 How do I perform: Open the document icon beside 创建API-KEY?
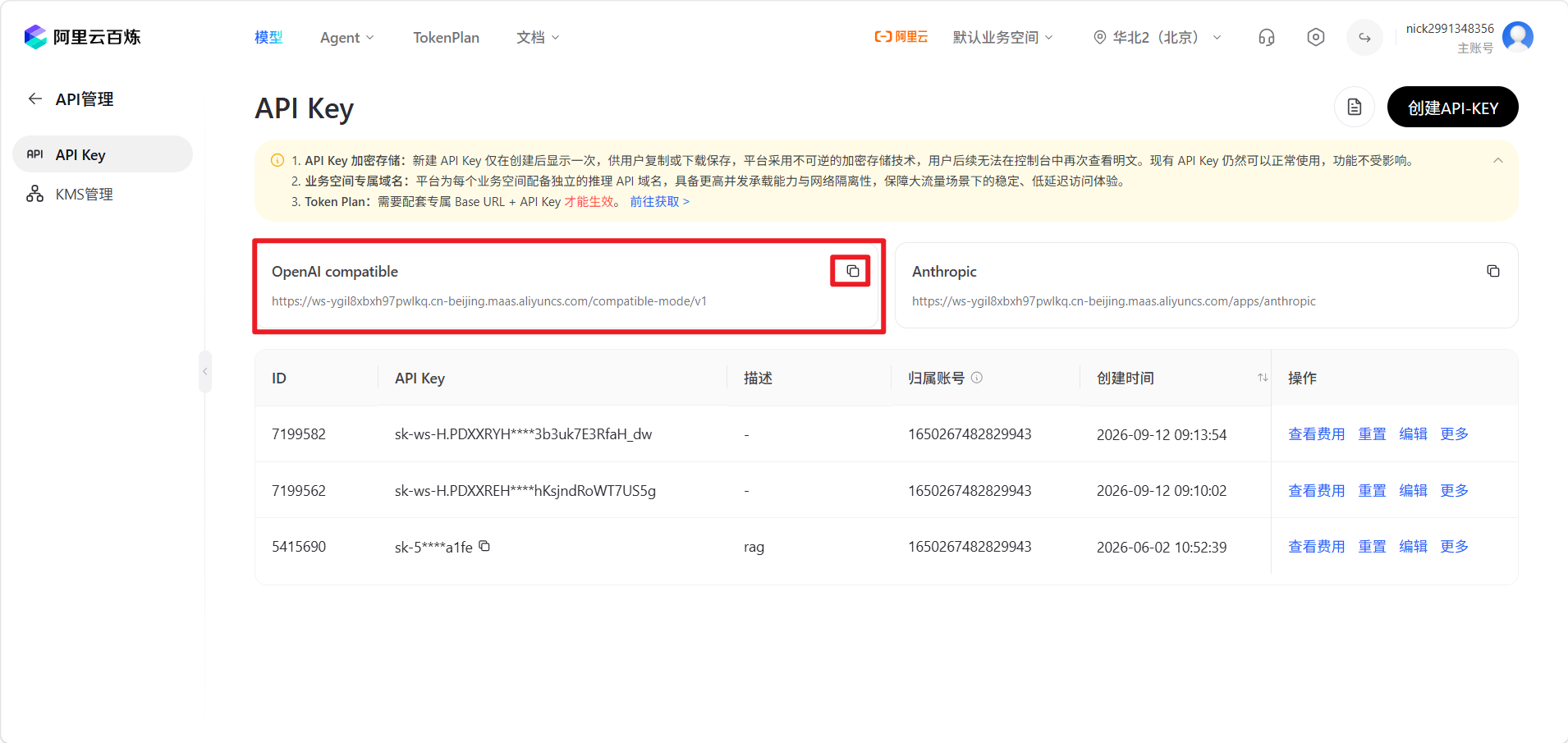coord(1355,107)
